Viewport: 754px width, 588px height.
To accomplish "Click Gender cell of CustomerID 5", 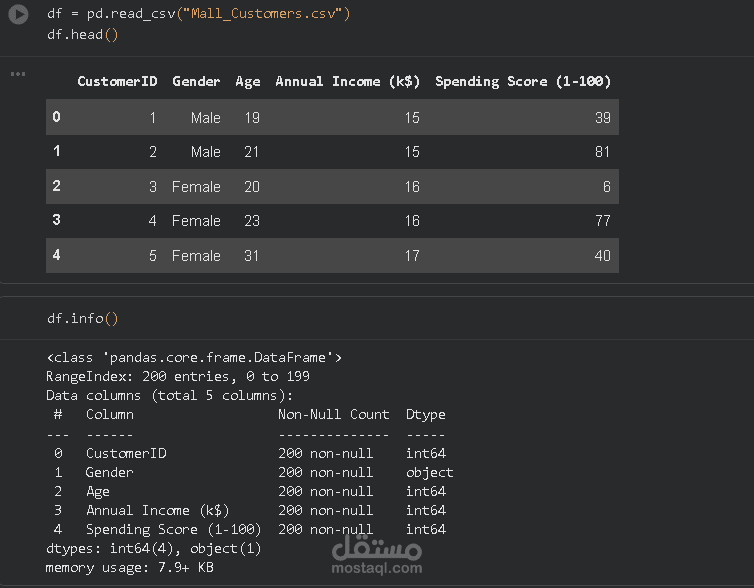I will [x=196, y=256].
